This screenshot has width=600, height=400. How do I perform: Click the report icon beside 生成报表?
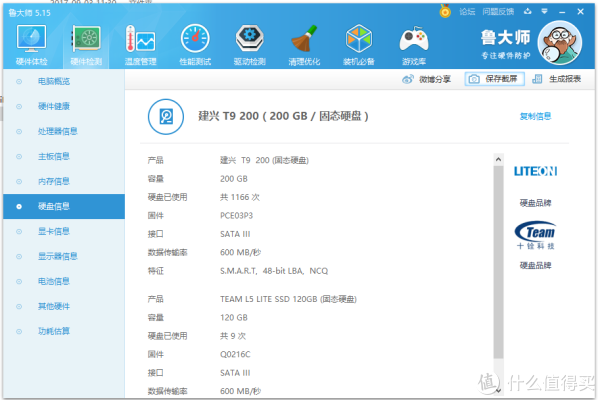(537, 79)
